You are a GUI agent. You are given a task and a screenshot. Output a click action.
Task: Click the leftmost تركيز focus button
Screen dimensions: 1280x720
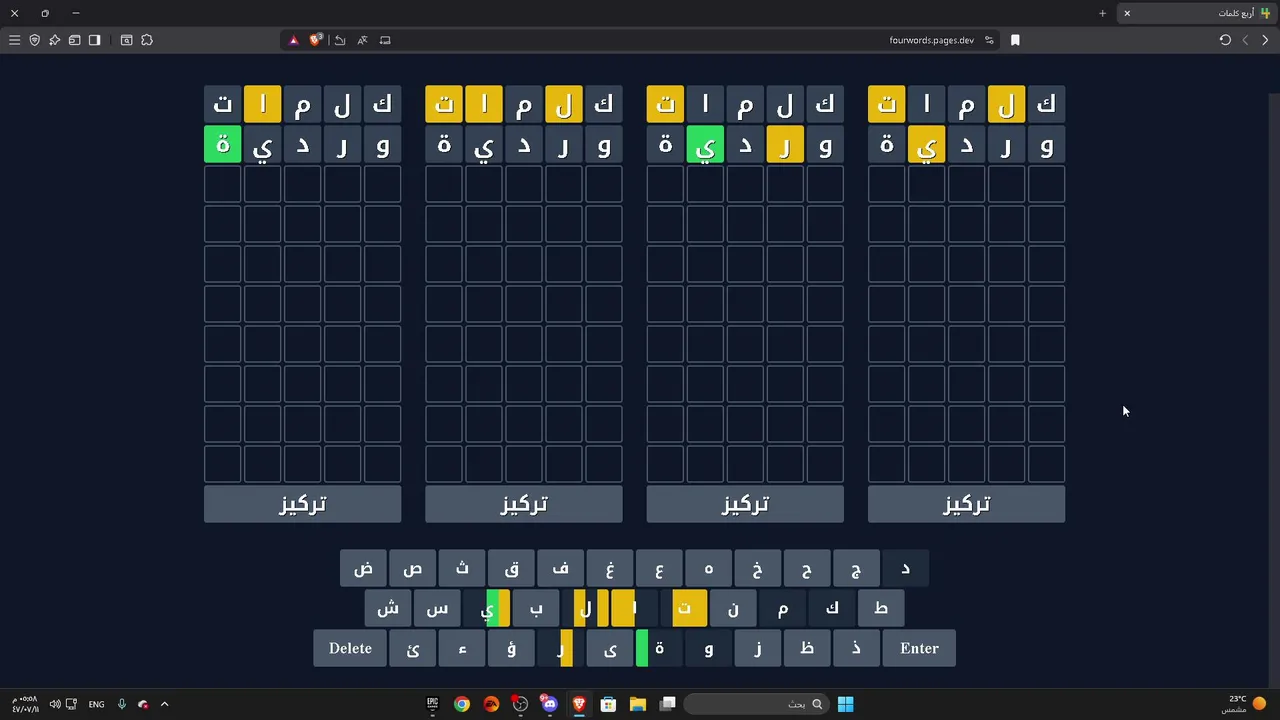[302, 504]
